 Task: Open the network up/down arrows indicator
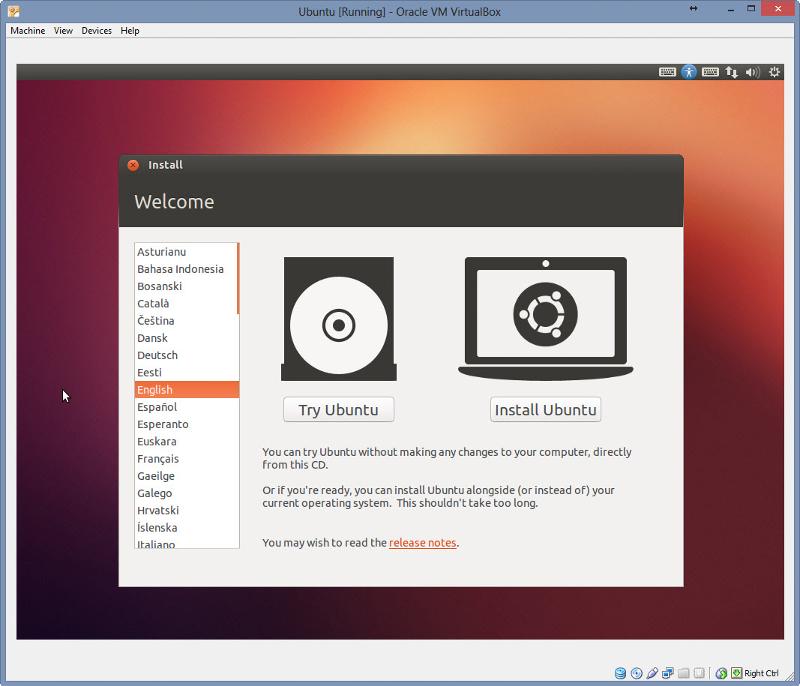[x=732, y=72]
